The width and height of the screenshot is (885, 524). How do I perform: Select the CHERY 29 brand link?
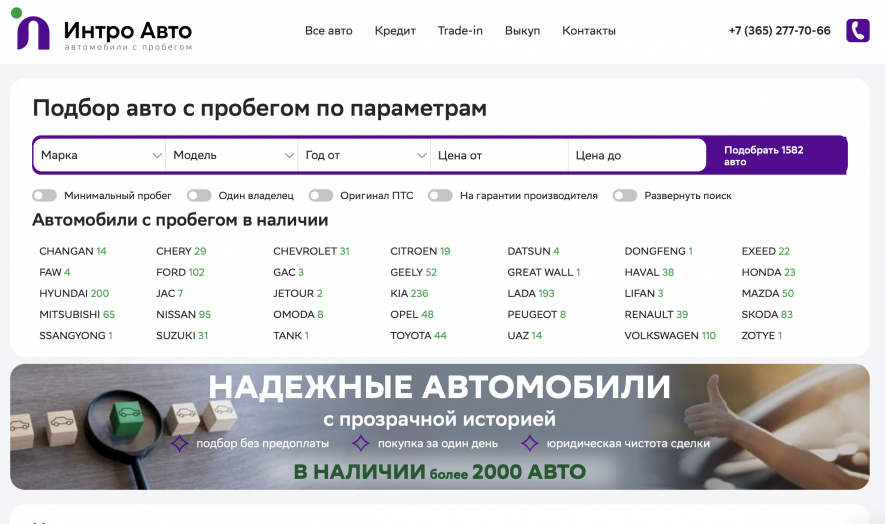click(x=181, y=251)
